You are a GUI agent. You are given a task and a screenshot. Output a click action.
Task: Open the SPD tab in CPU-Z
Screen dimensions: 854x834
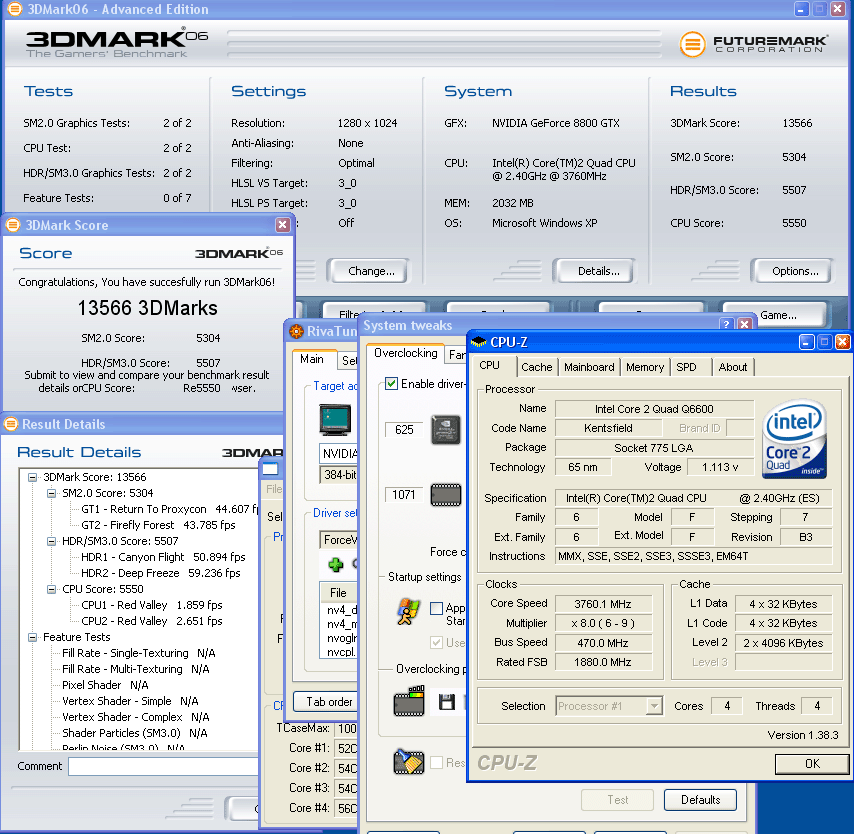[686, 367]
